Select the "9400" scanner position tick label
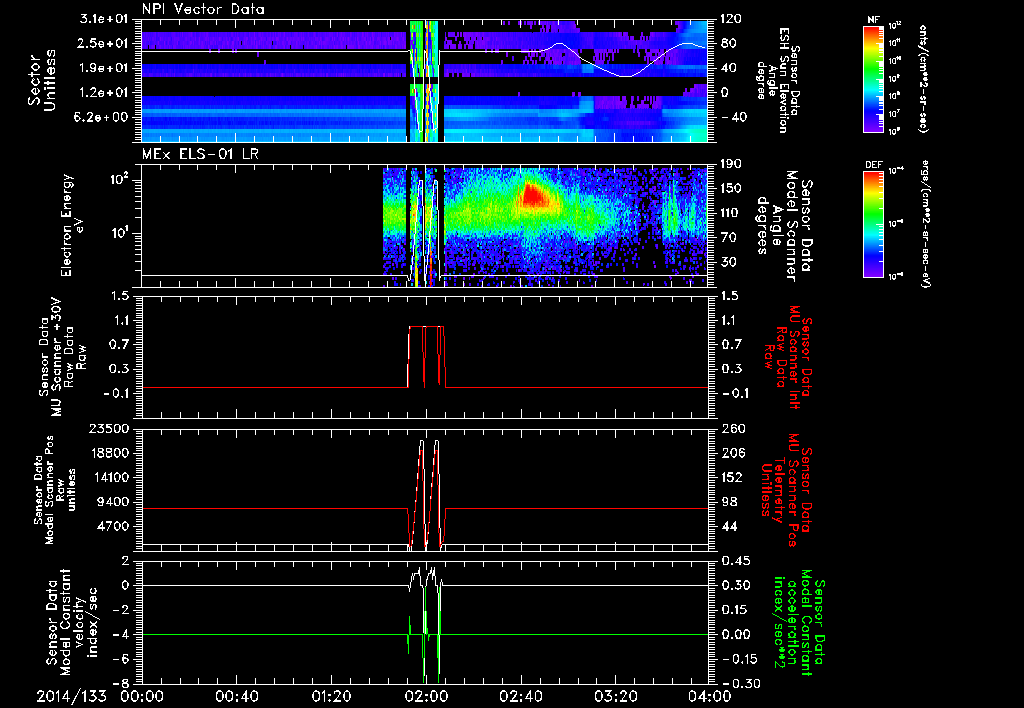Screen dimensions: 1024x708 115,502
